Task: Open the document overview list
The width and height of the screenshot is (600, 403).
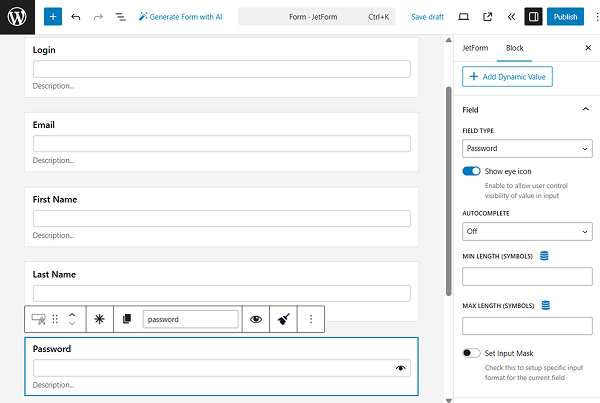Action: click(x=120, y=17)
